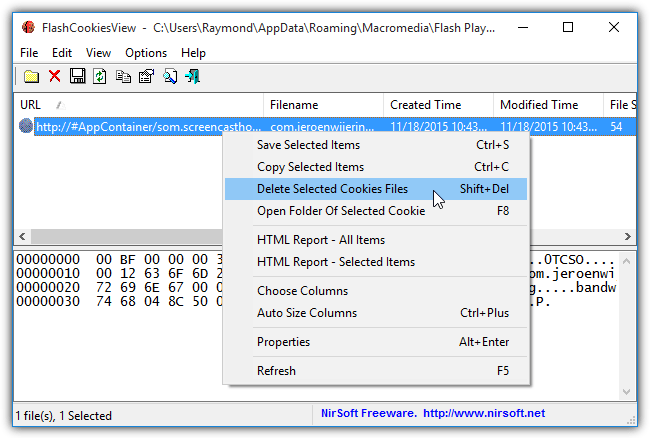Choose Refresh in context menu

point(376,370)
